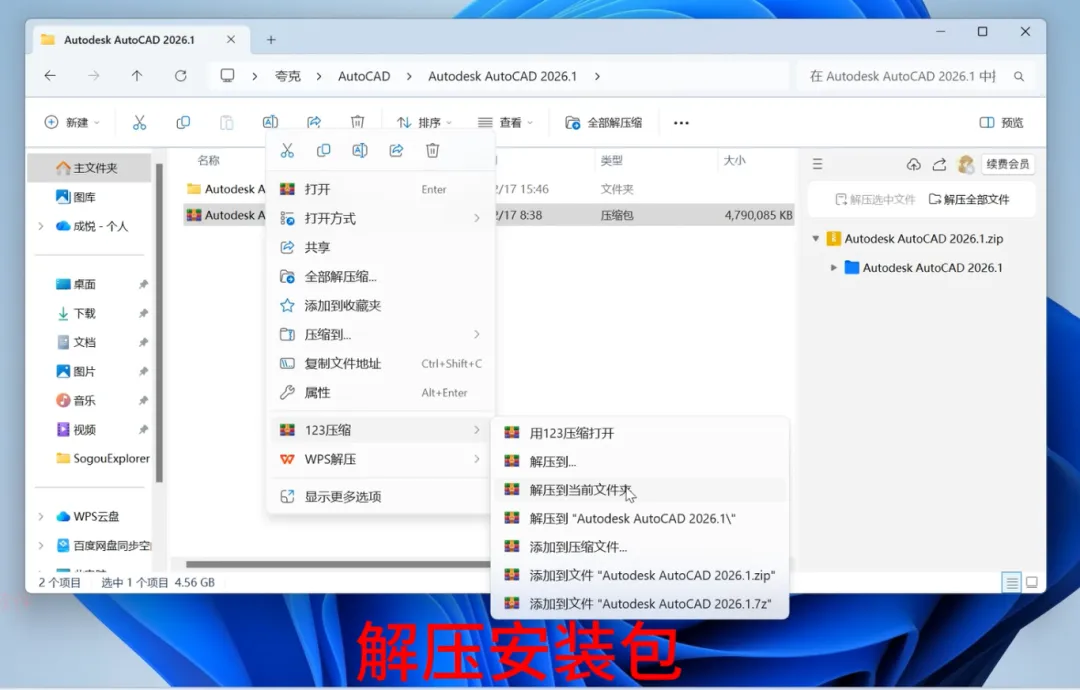Viewport: 1080px width, 690px height.
Task: Select 显示更多选项
Action: tap(380, 496)
